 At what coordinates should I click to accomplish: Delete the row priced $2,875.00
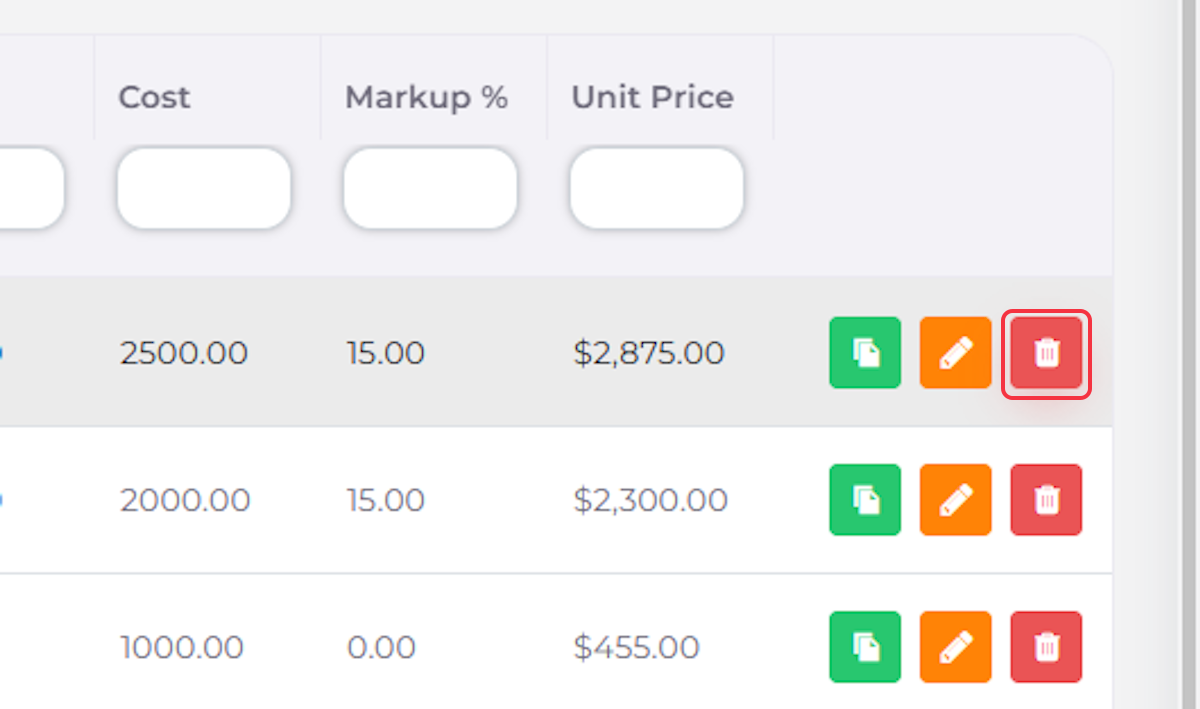[x=1046, y=353]
